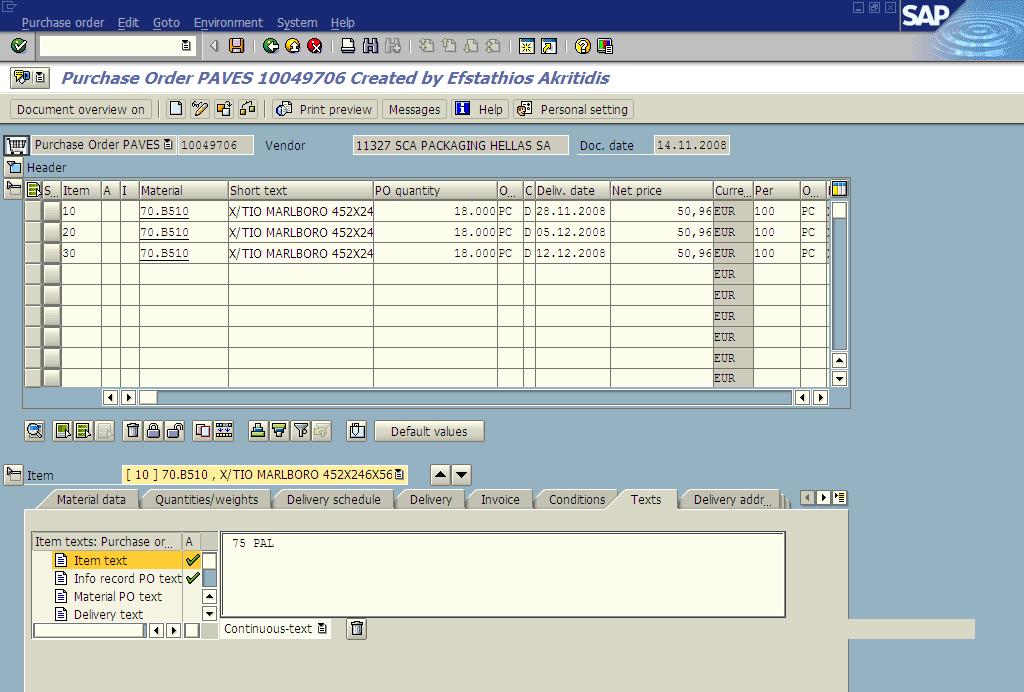The width and height of the screenshot is (1024, 692).
Task: Set filter using the funnel icon
Action: point(300,431)
